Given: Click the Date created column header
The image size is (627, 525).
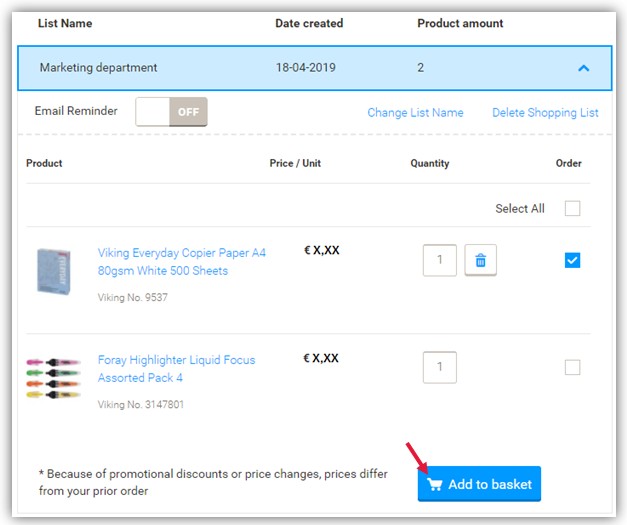Looking at the screenshot, I should click(x=309, y=23).
